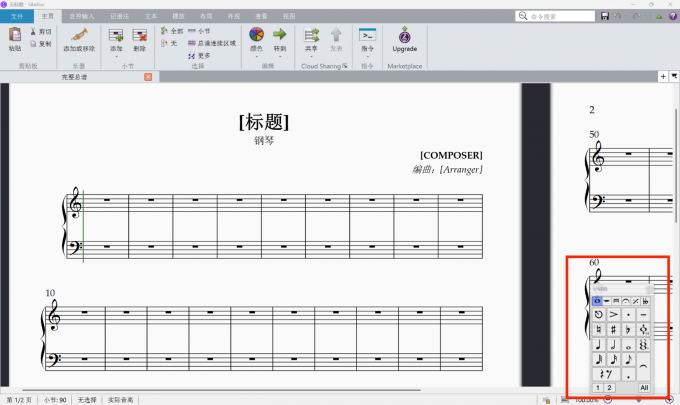Click the Upgrade Marketplace icon
680x405 pixels.
[404, 35]
